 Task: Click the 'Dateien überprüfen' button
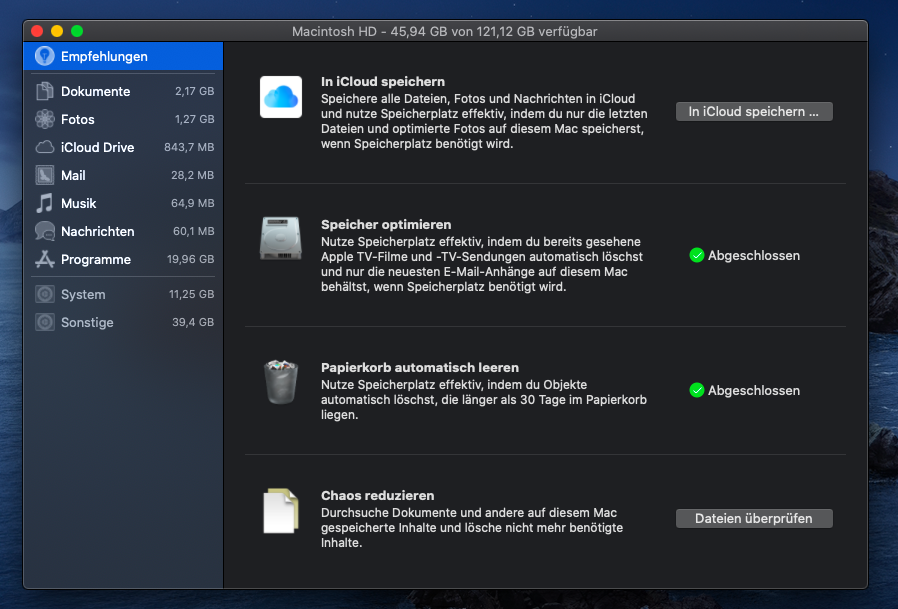click(x=754, y=518)
